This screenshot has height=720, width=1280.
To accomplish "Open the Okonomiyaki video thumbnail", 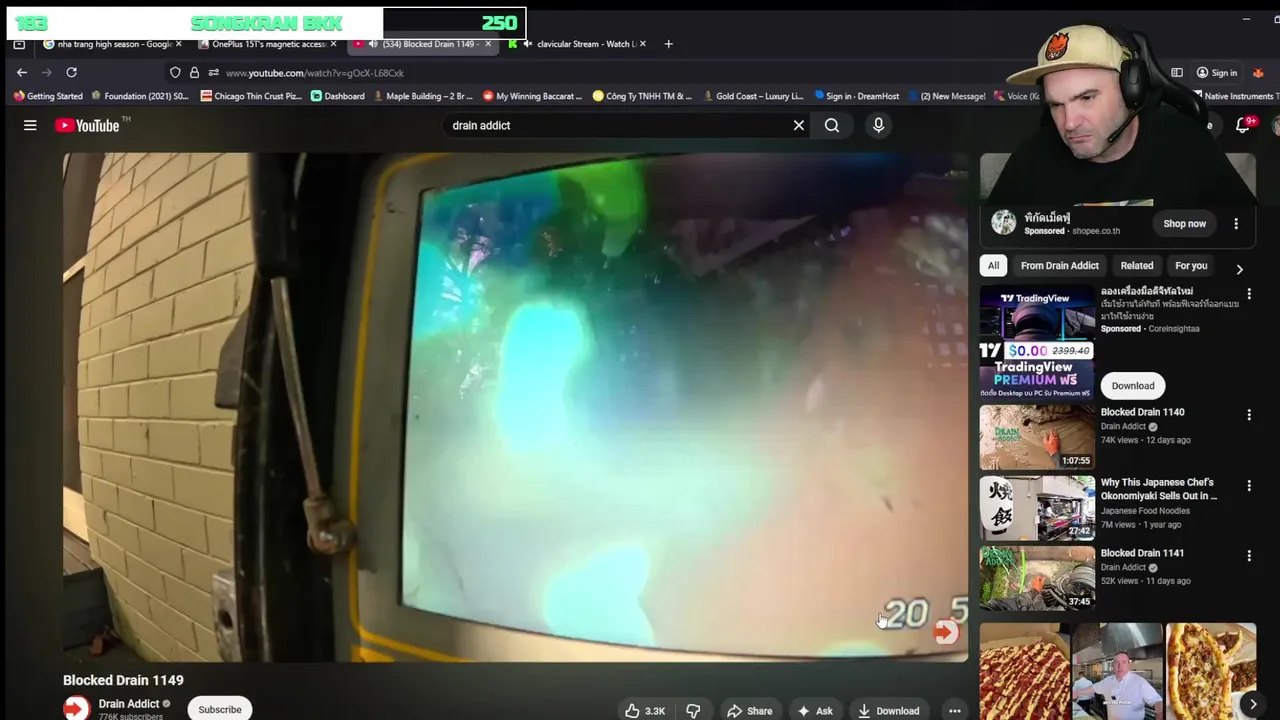I will point(1037,508).
